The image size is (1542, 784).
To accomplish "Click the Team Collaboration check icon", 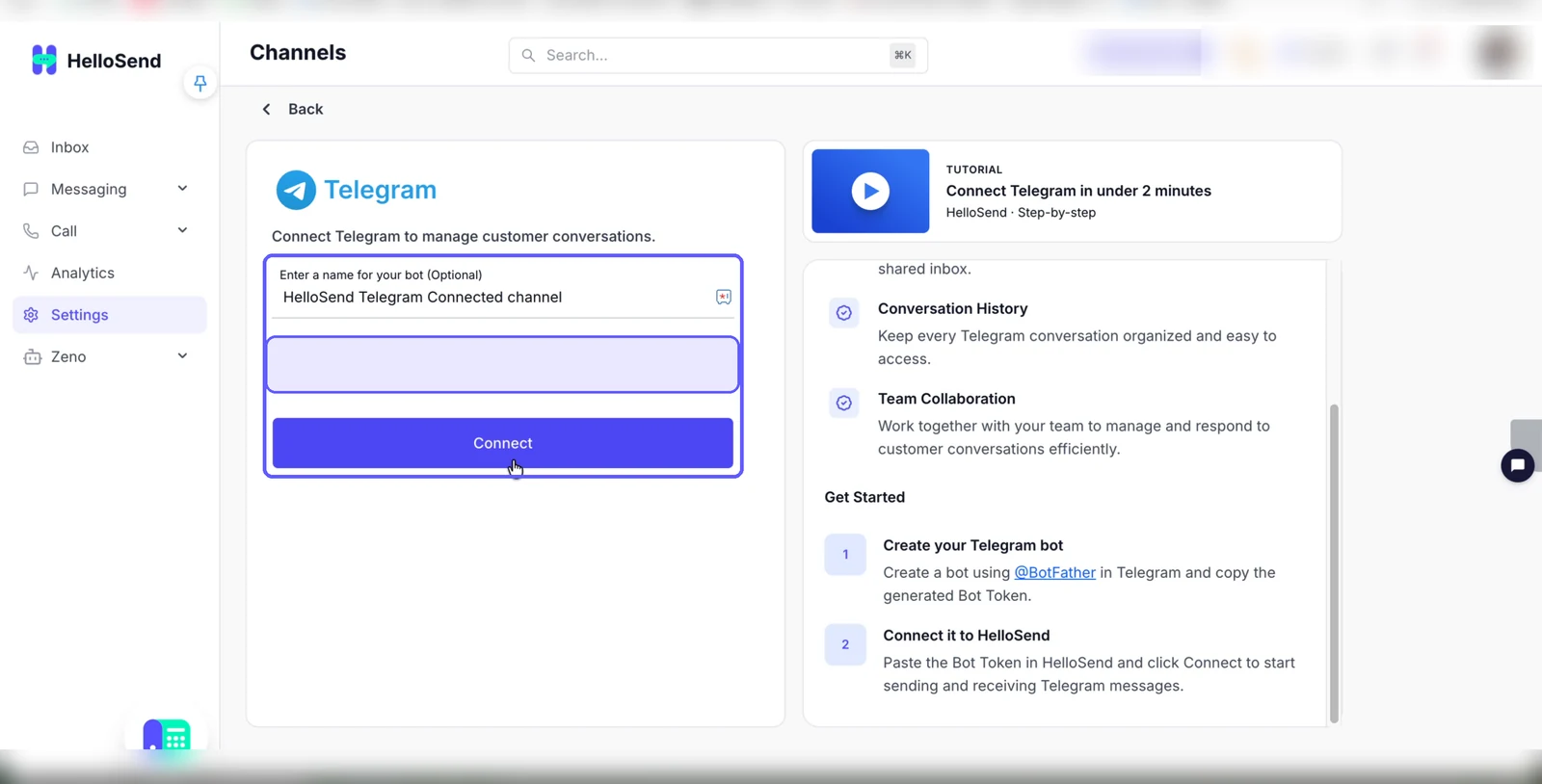I will (844, 403).
